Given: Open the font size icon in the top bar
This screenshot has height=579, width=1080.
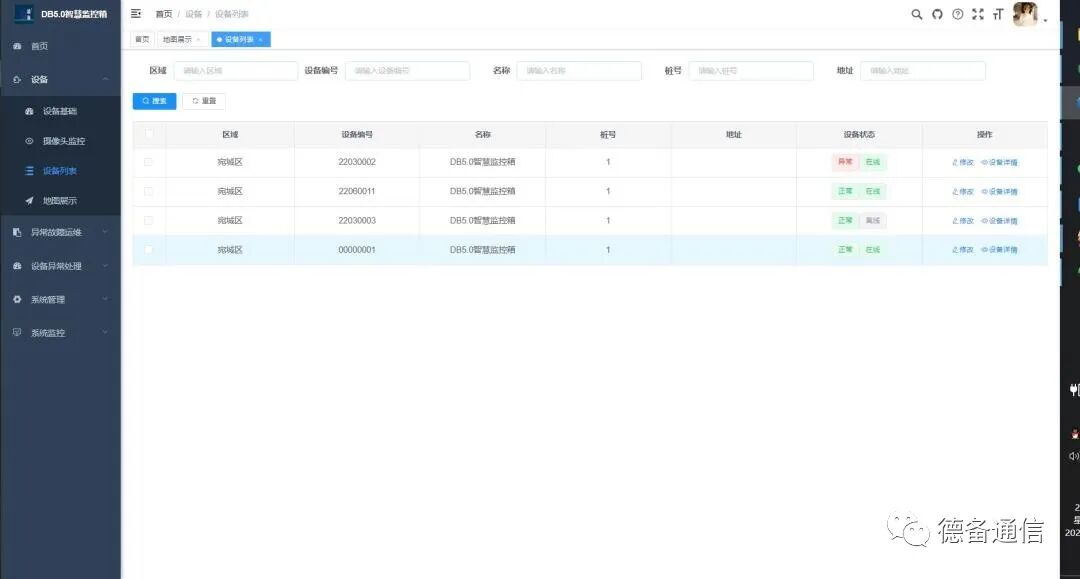Looking at the screenshot, I should point(998,14).
